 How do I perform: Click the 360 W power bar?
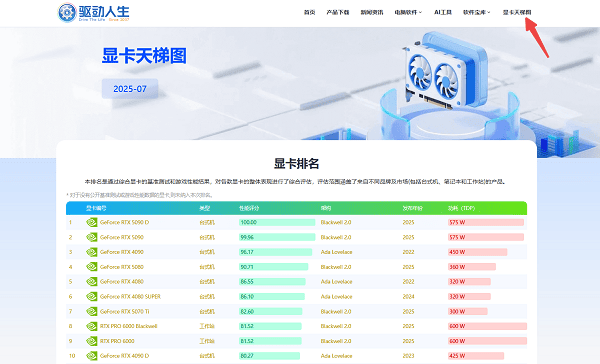(472, 267)
